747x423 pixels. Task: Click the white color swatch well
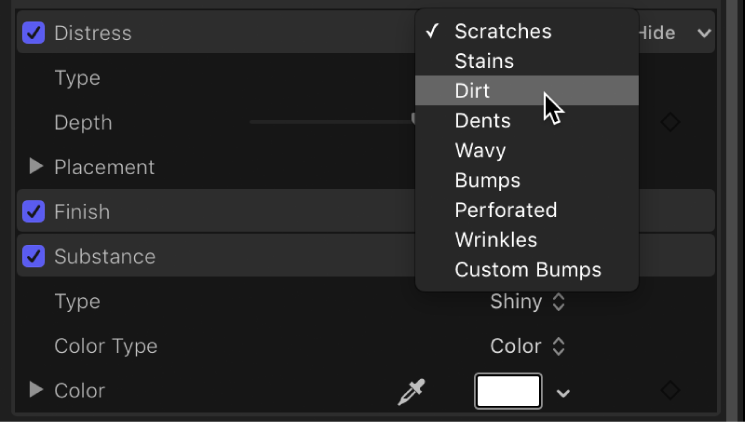509,392
